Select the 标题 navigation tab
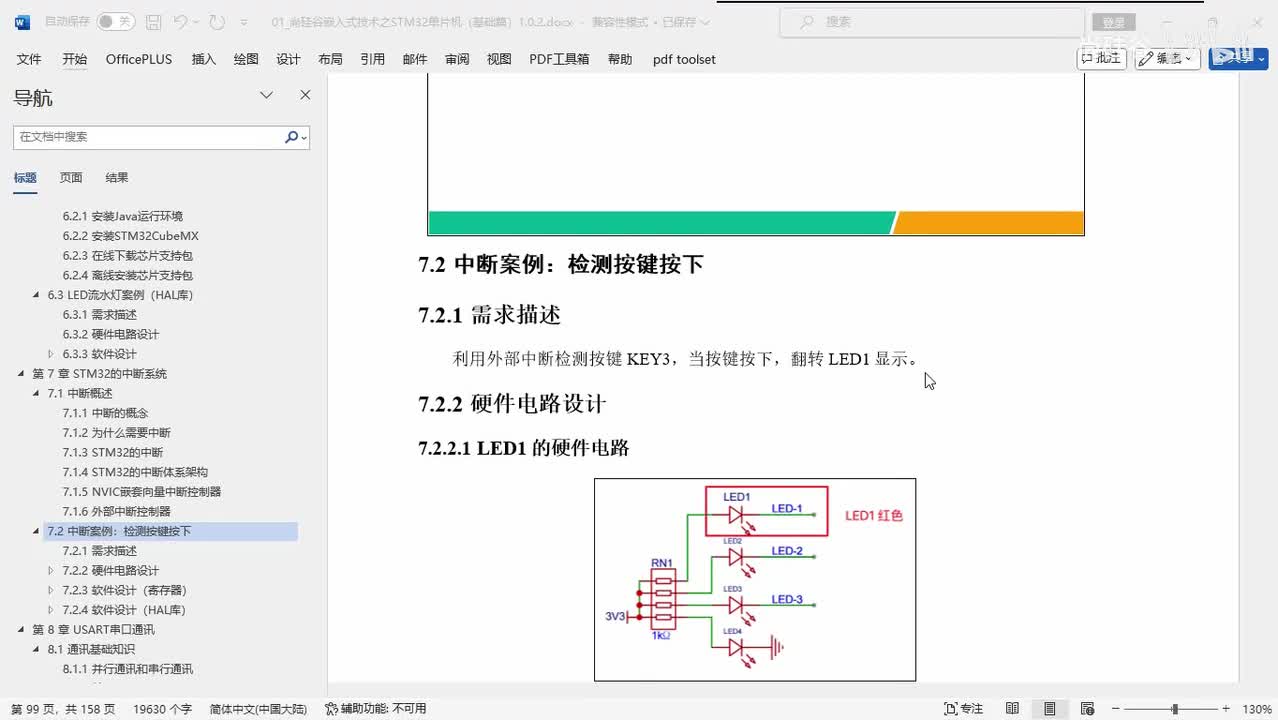Screen dimensions: 1278x720 [x=25, y=178]
